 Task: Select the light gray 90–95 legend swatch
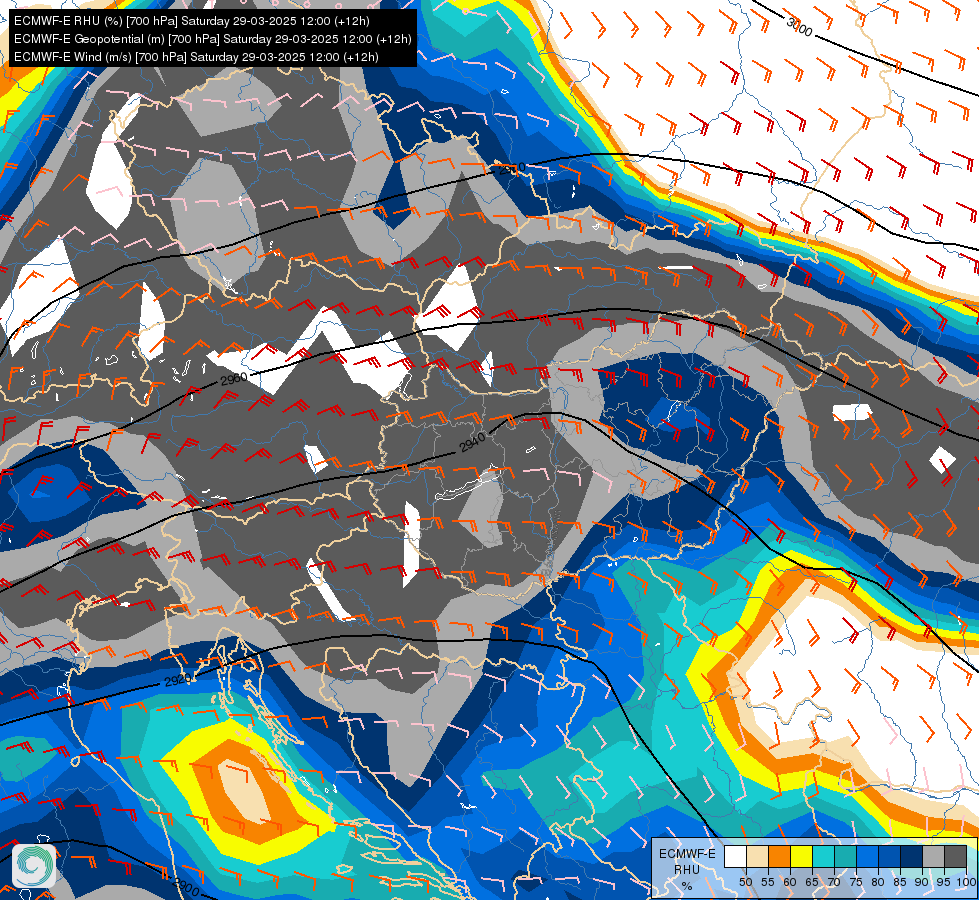933,856
